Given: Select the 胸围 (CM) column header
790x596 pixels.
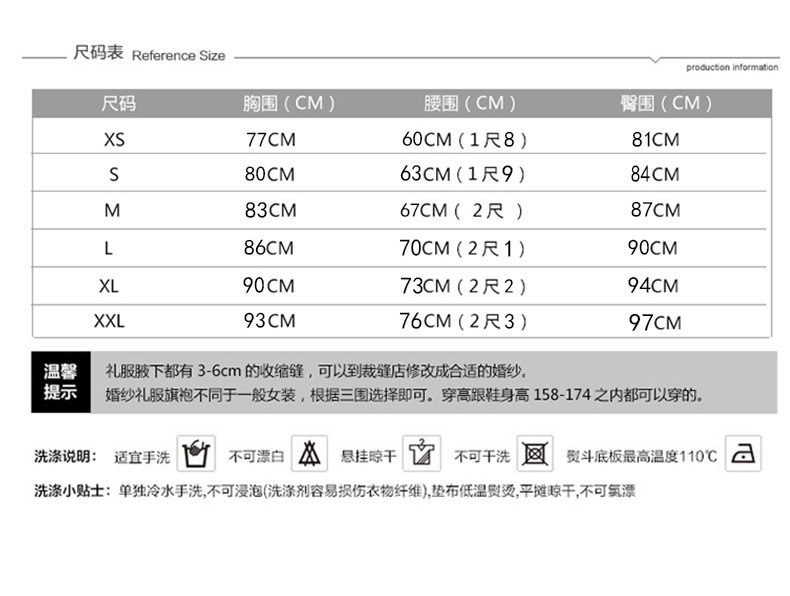Looking at the screenshot, I should (289, 104).
